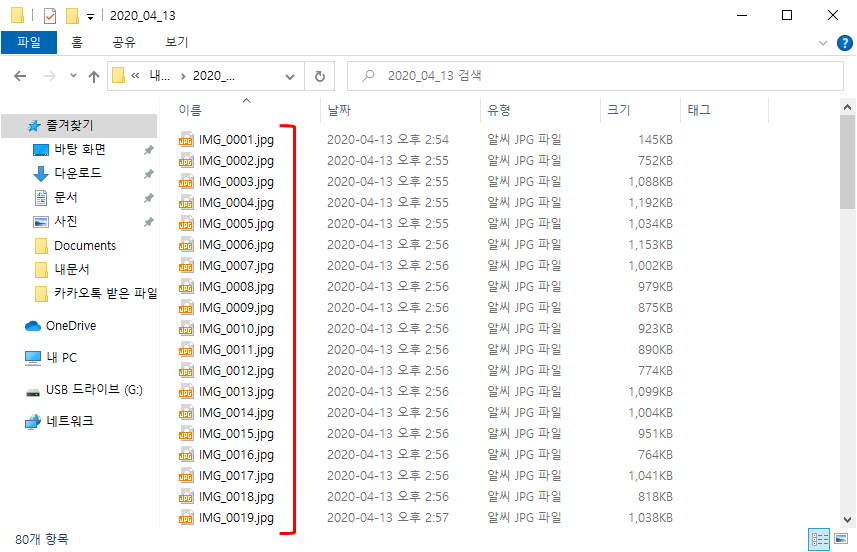Click the JPG icon of IMG_0012.jpg
Image resolution: width=857 pixels, height=552 pixels.
tap(186, 371)
